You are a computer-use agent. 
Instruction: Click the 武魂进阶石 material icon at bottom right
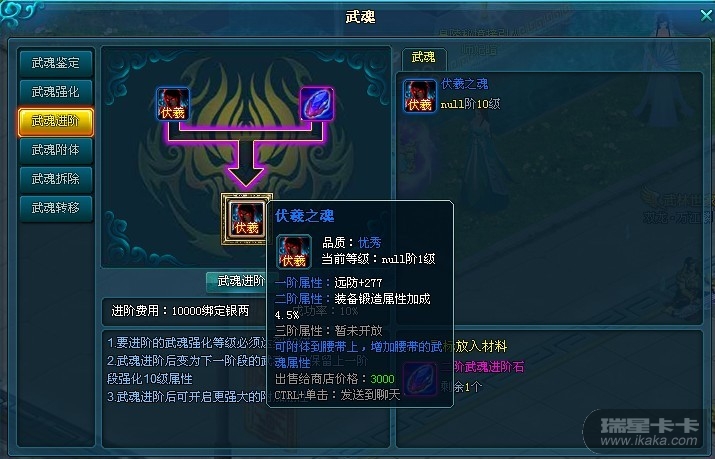[420, 379]
